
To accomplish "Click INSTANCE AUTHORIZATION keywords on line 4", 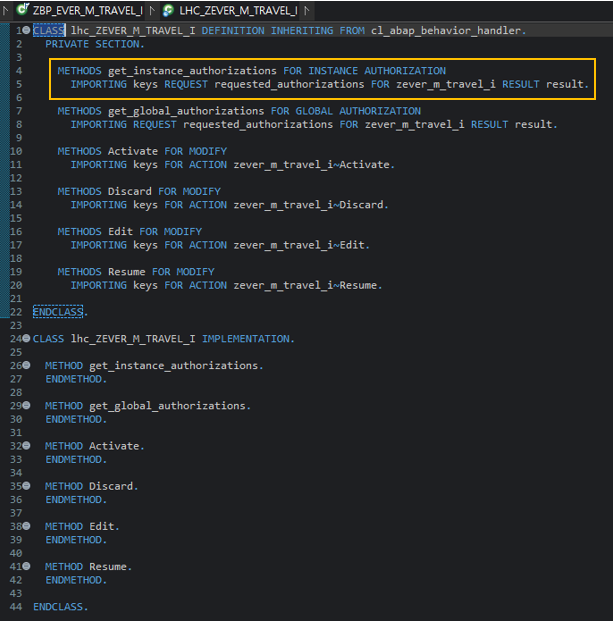I will [377, 71].
